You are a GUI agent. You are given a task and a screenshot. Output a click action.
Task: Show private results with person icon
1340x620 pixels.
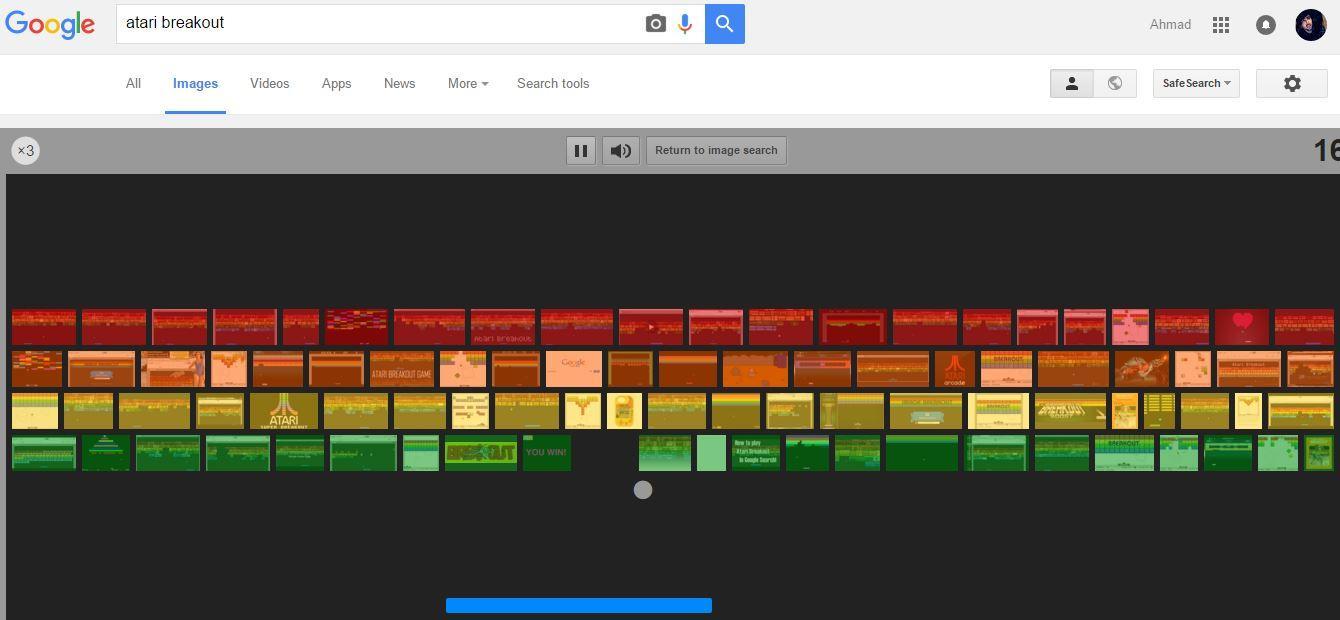coord(1072,84)
